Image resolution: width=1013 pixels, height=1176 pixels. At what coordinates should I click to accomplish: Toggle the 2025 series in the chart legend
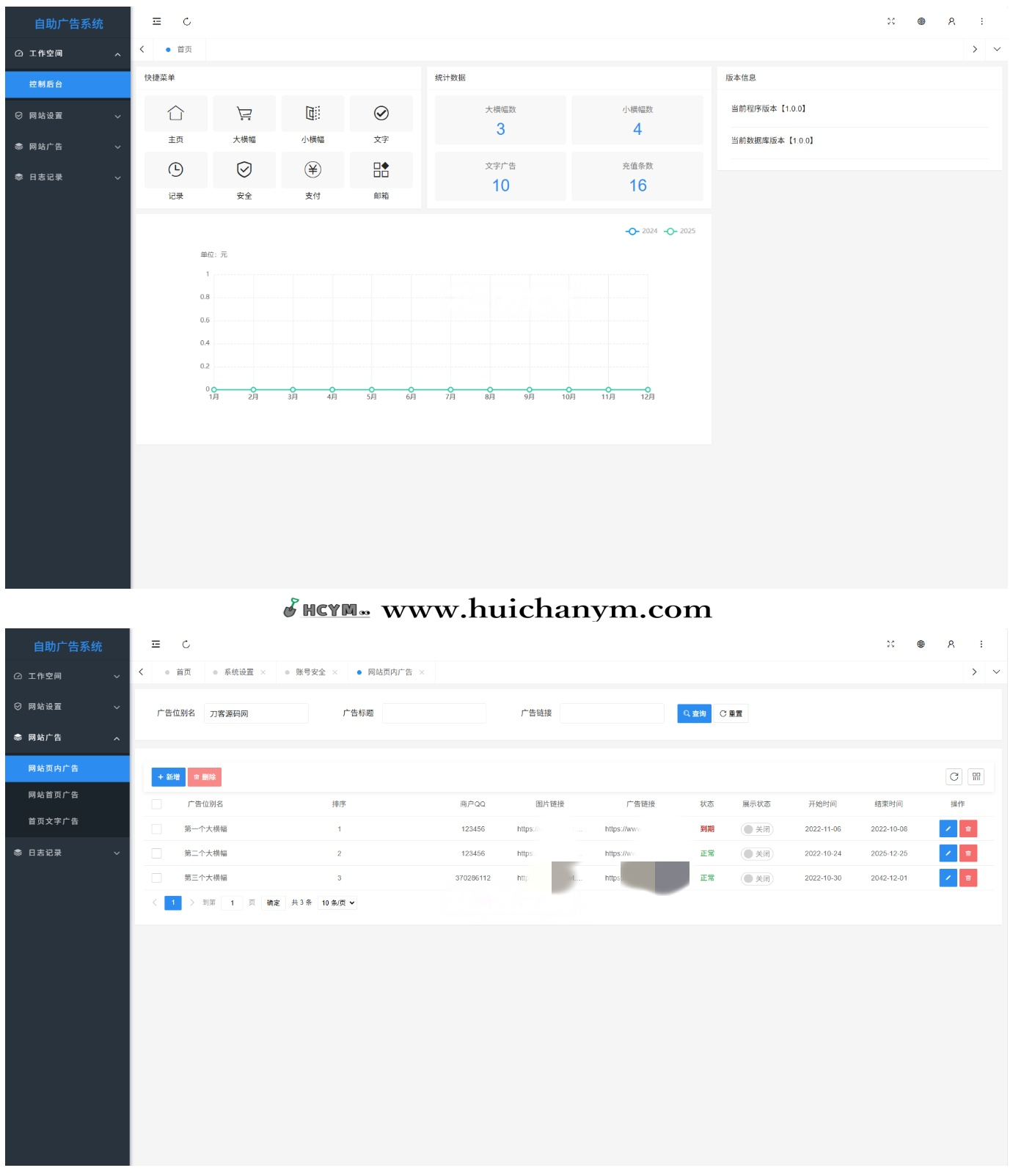(680, 232)
